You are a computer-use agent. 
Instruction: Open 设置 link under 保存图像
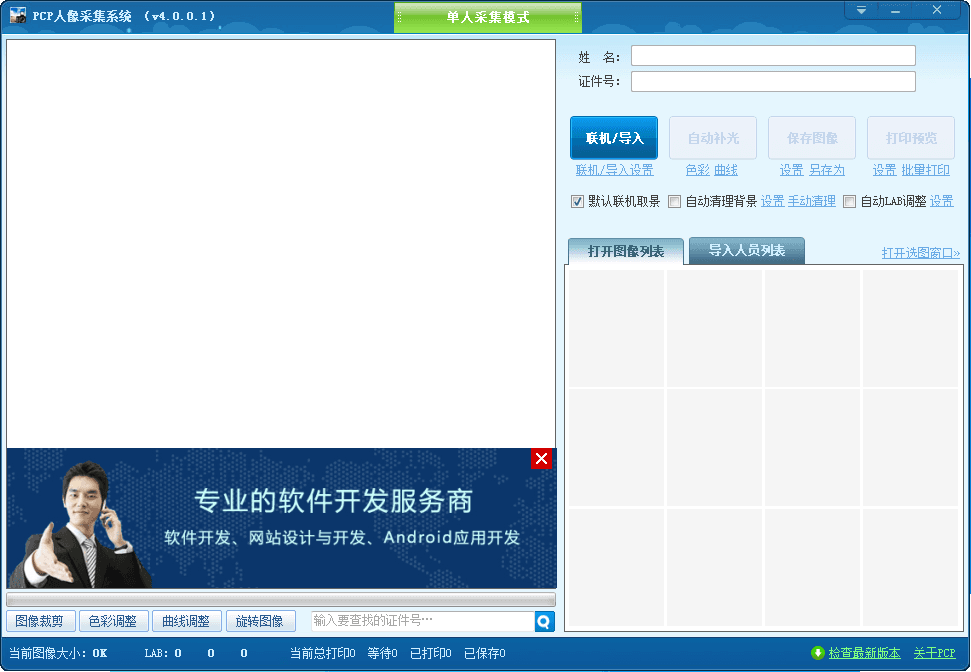tap(791, 170)
